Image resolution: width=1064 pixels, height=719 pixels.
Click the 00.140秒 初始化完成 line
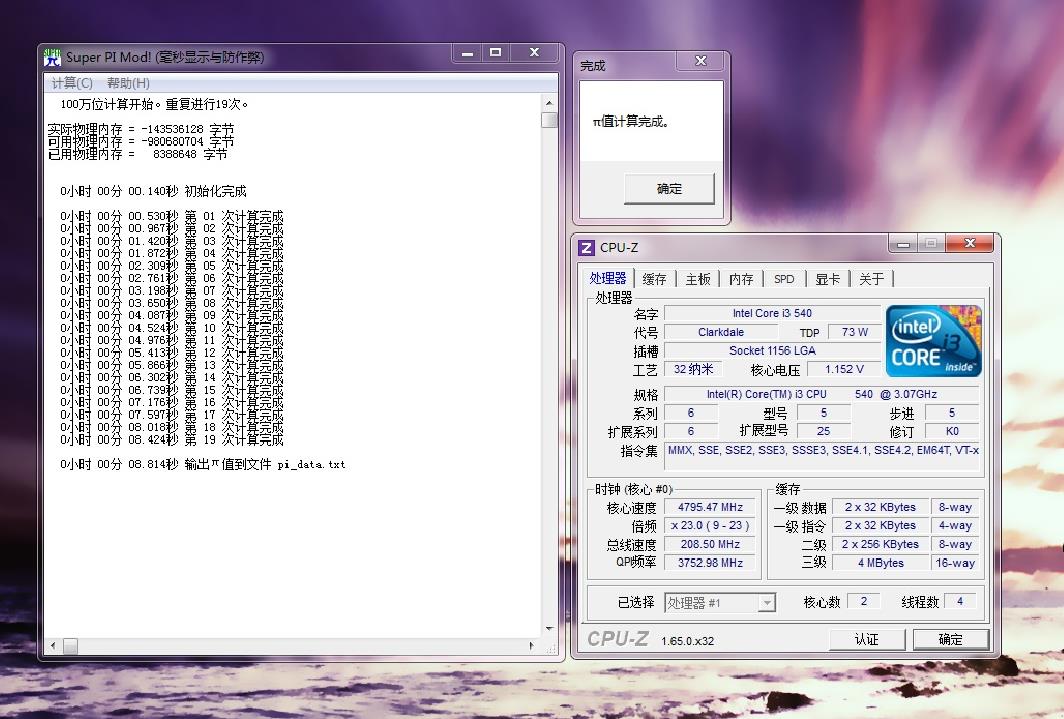[x=153, y=191]
